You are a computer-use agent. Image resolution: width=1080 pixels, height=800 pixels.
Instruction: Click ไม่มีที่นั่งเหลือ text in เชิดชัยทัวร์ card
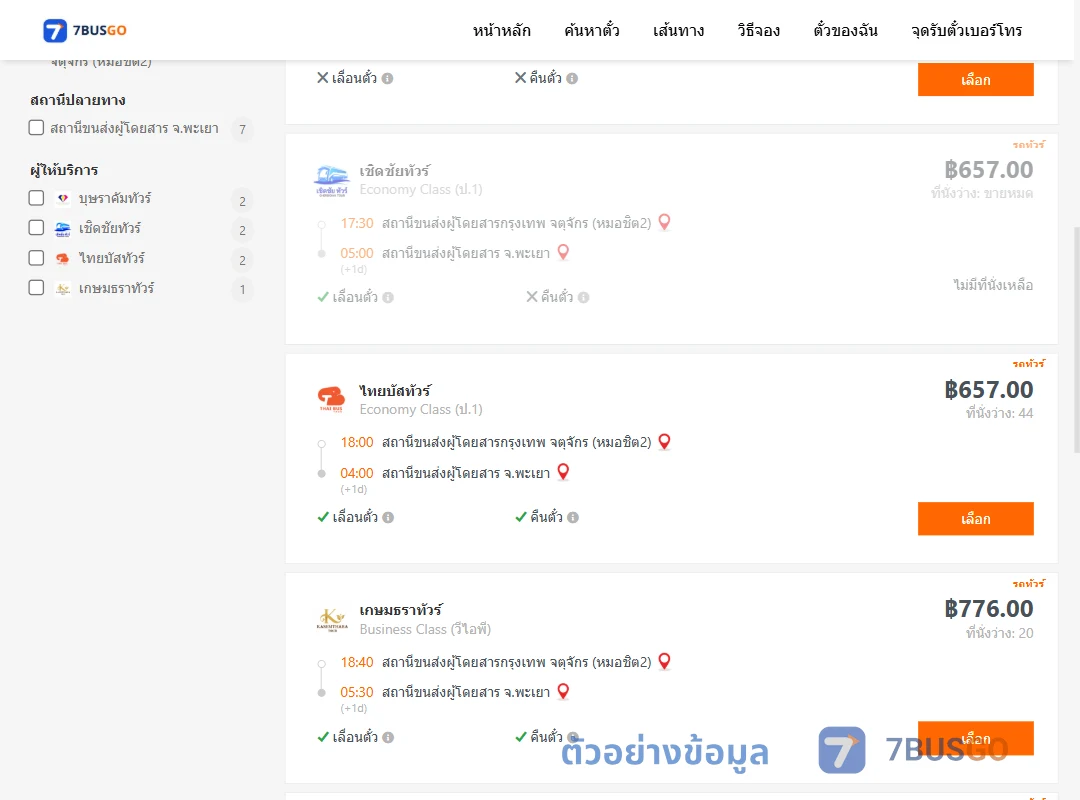coord(993,285)
